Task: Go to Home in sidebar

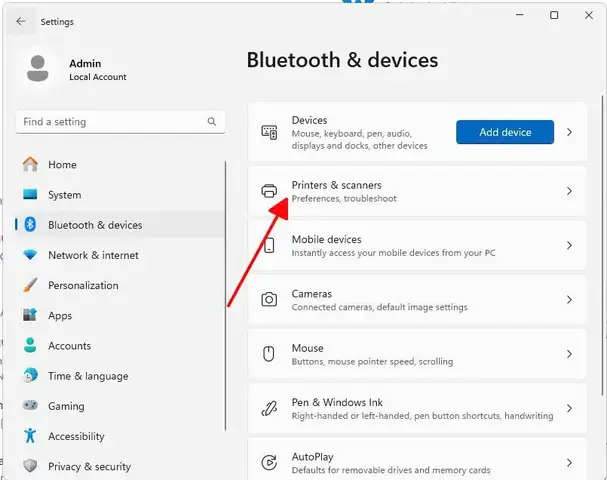Action: tap(120, 165)
